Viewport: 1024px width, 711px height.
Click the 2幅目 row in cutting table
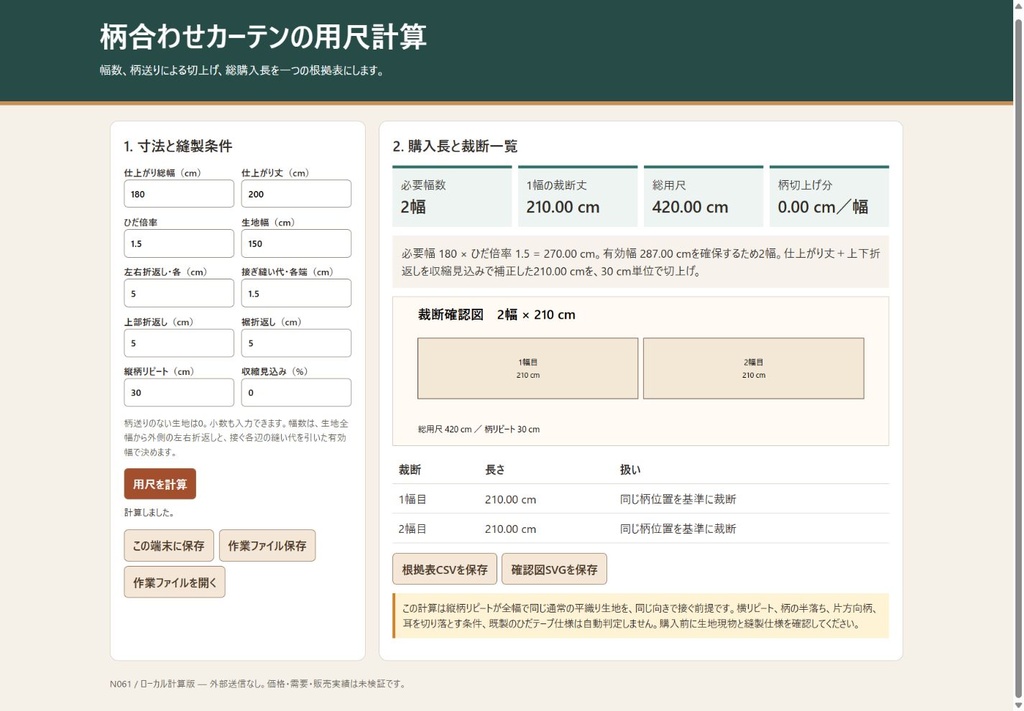click(x=641, y=528)
